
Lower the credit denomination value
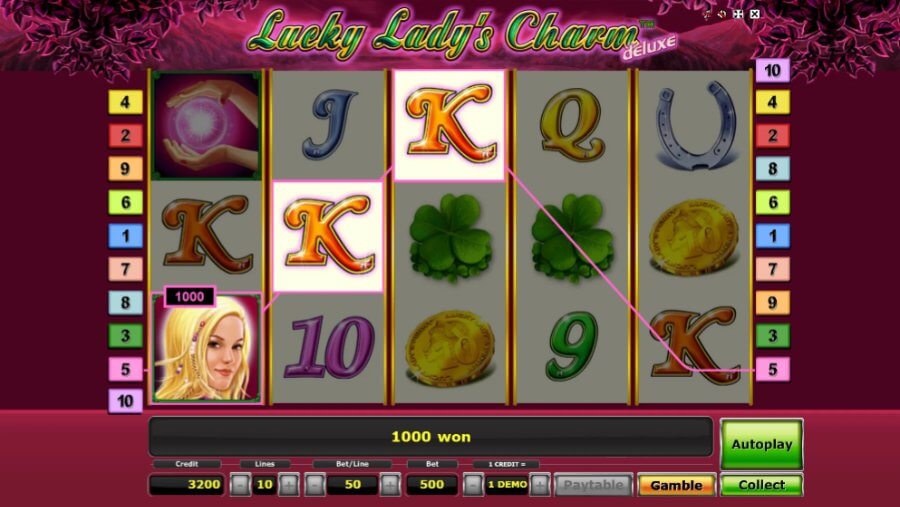[x=473, y=485]
